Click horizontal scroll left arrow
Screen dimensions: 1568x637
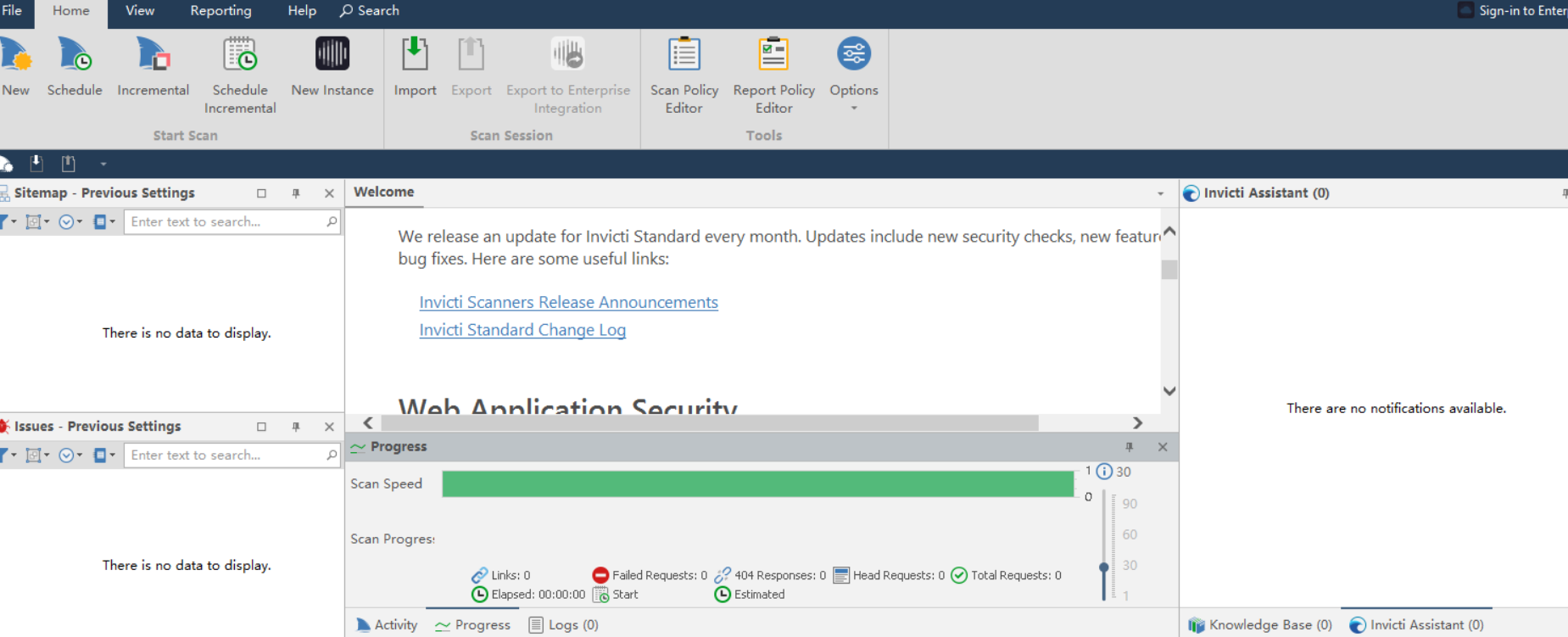pyautogui.click(x=368, y=422)
